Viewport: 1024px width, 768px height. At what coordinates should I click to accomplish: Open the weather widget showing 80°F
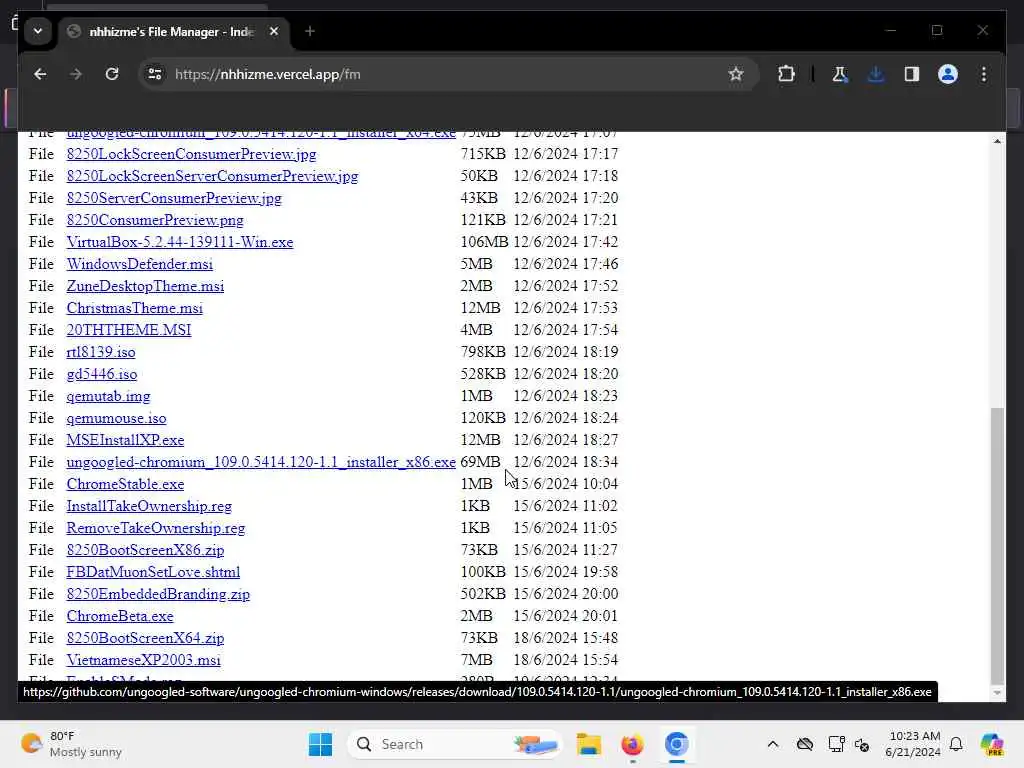pos(72,744)
